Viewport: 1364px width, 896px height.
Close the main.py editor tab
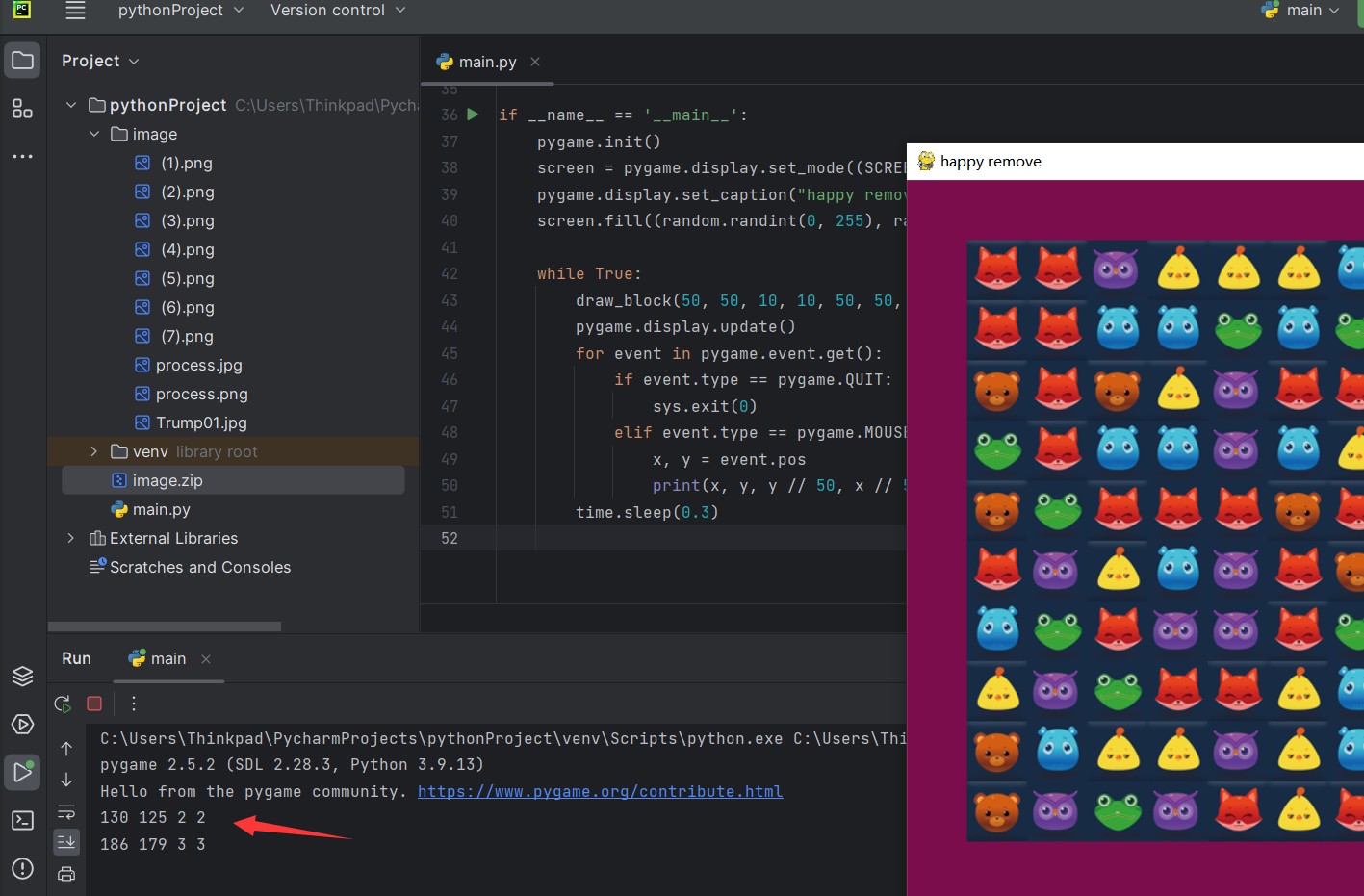(x=535, y=62)
